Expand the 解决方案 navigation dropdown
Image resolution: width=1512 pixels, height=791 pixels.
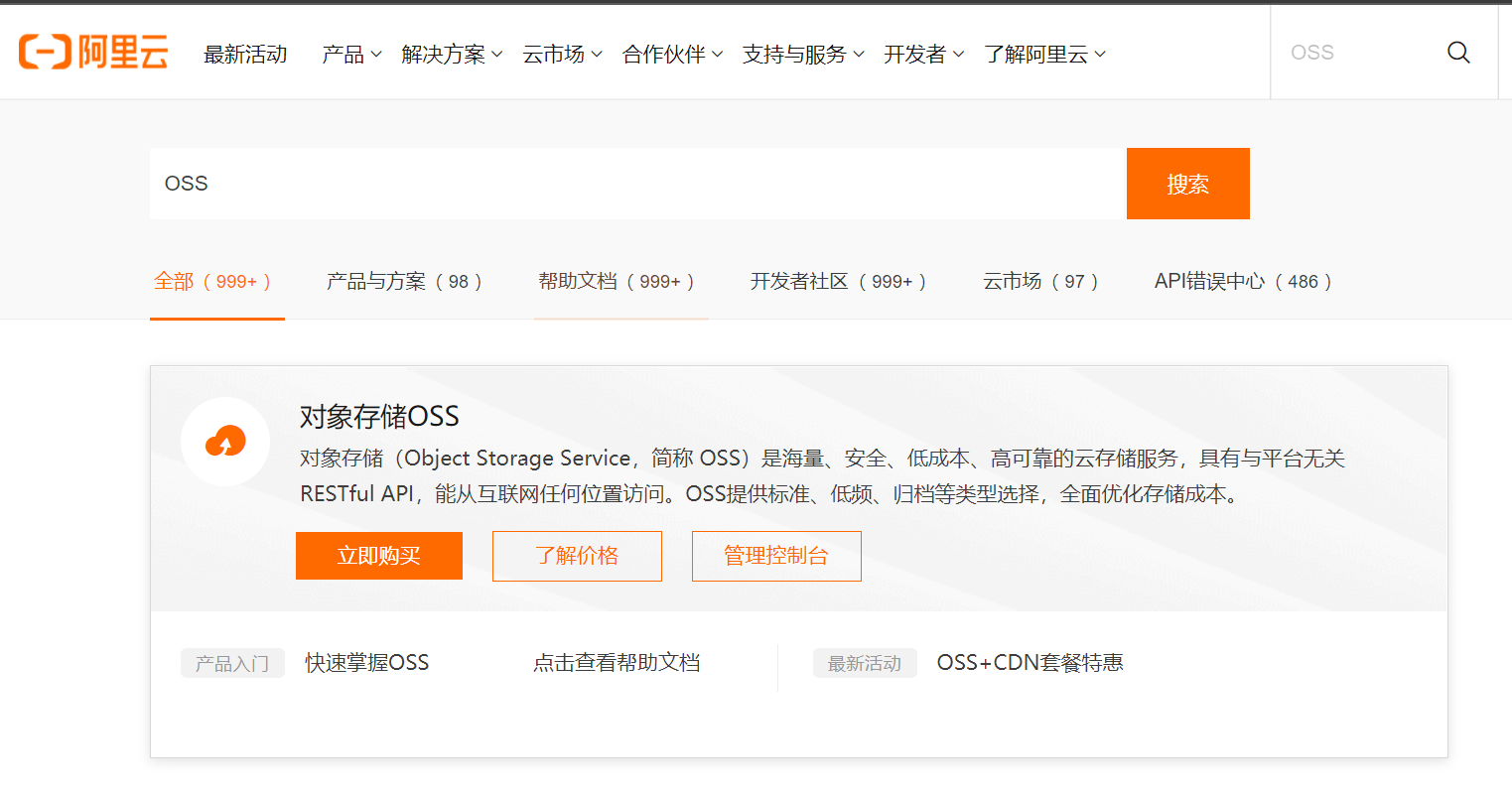[452, 55]
